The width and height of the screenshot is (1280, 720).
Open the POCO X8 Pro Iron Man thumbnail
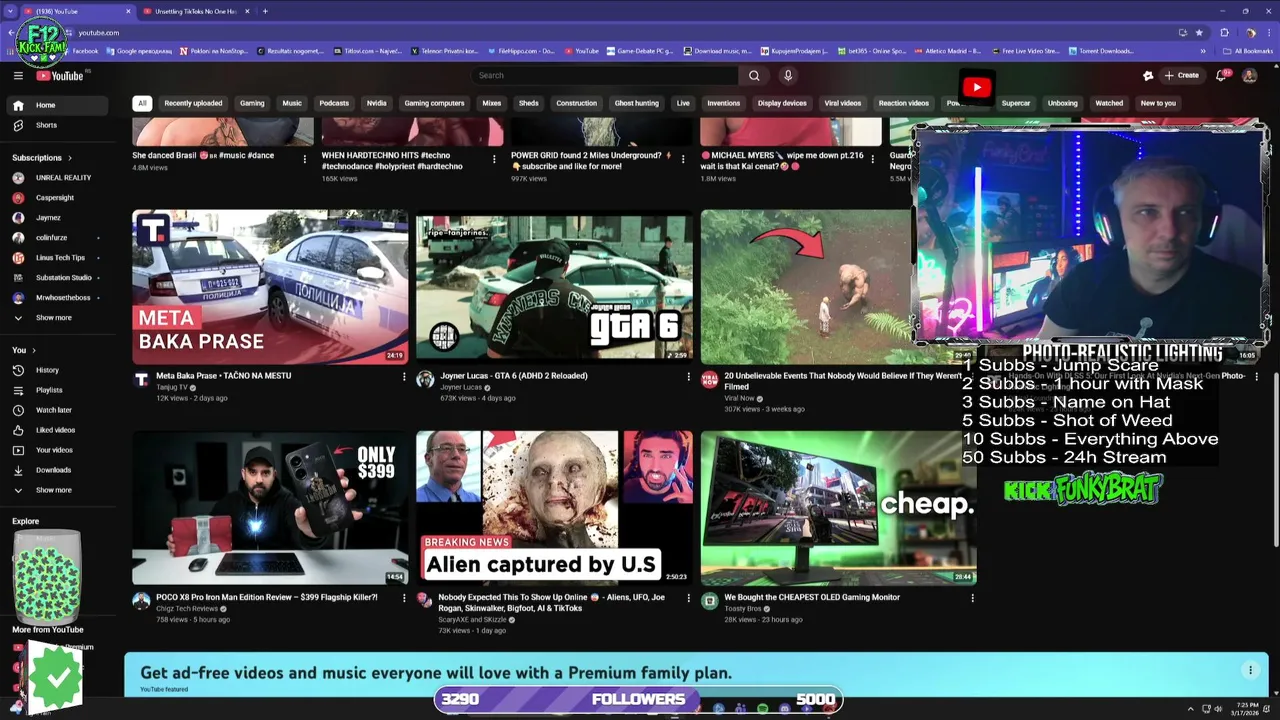pyautogui.click(x=270, y=508)
